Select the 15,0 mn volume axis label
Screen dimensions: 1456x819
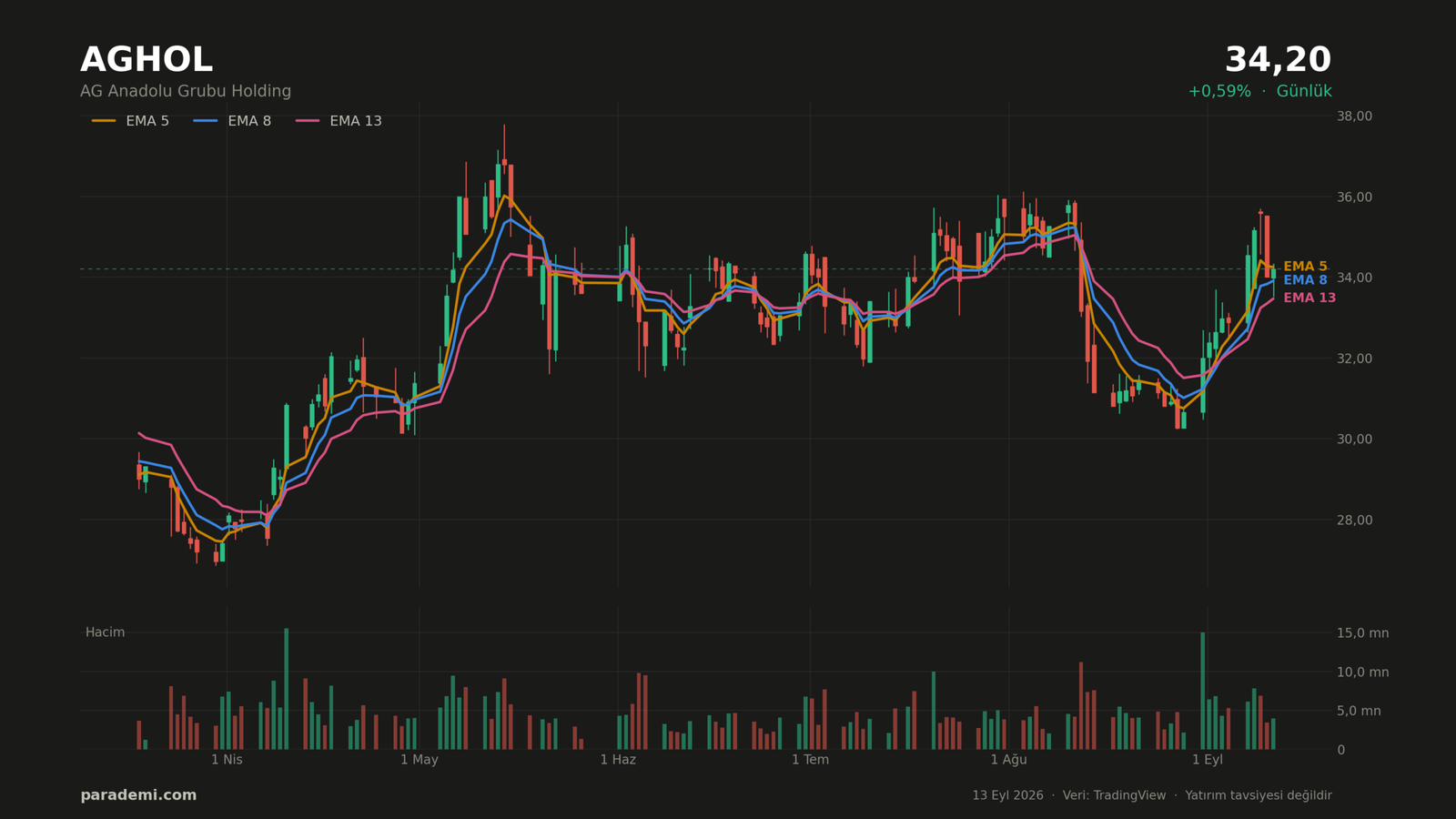(x=1362, y=633)
